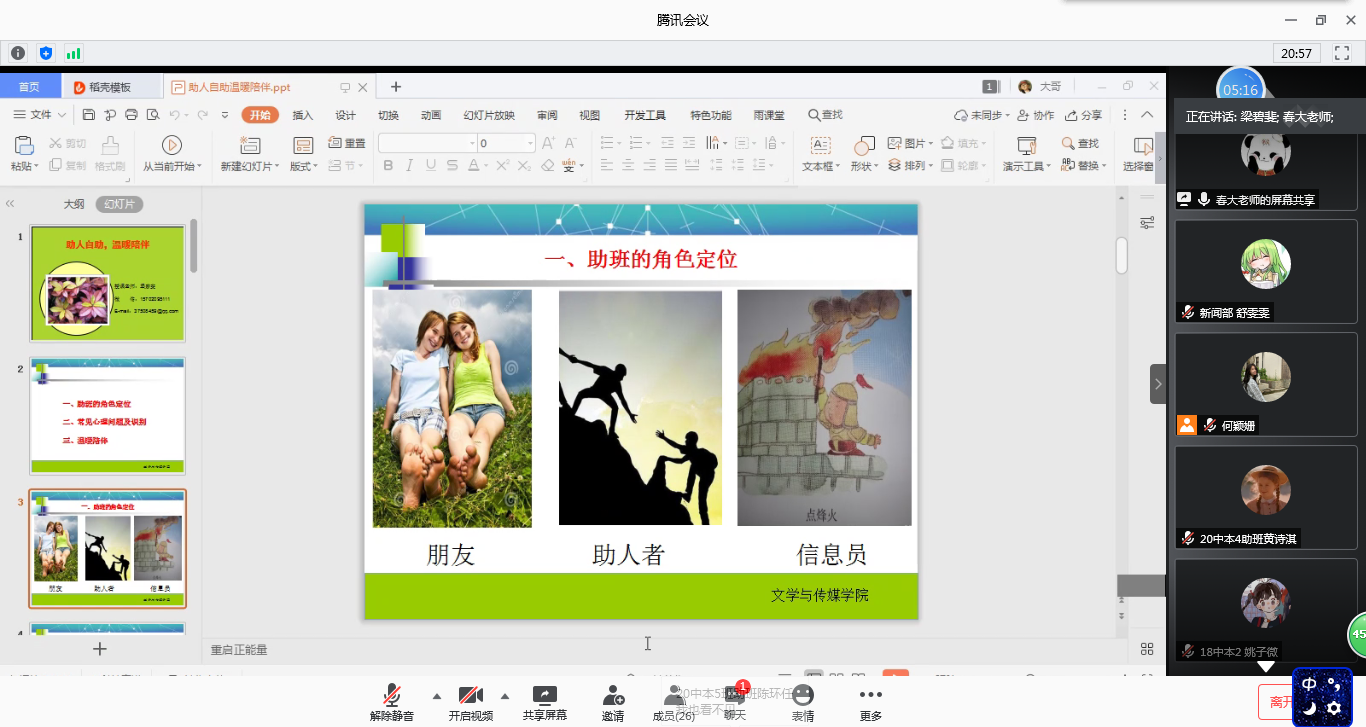Screen dimensions: 1366x727
Task: Collapse the participant video panel with side arrow
Action: pyautogui.click(x=1158, y=384)
